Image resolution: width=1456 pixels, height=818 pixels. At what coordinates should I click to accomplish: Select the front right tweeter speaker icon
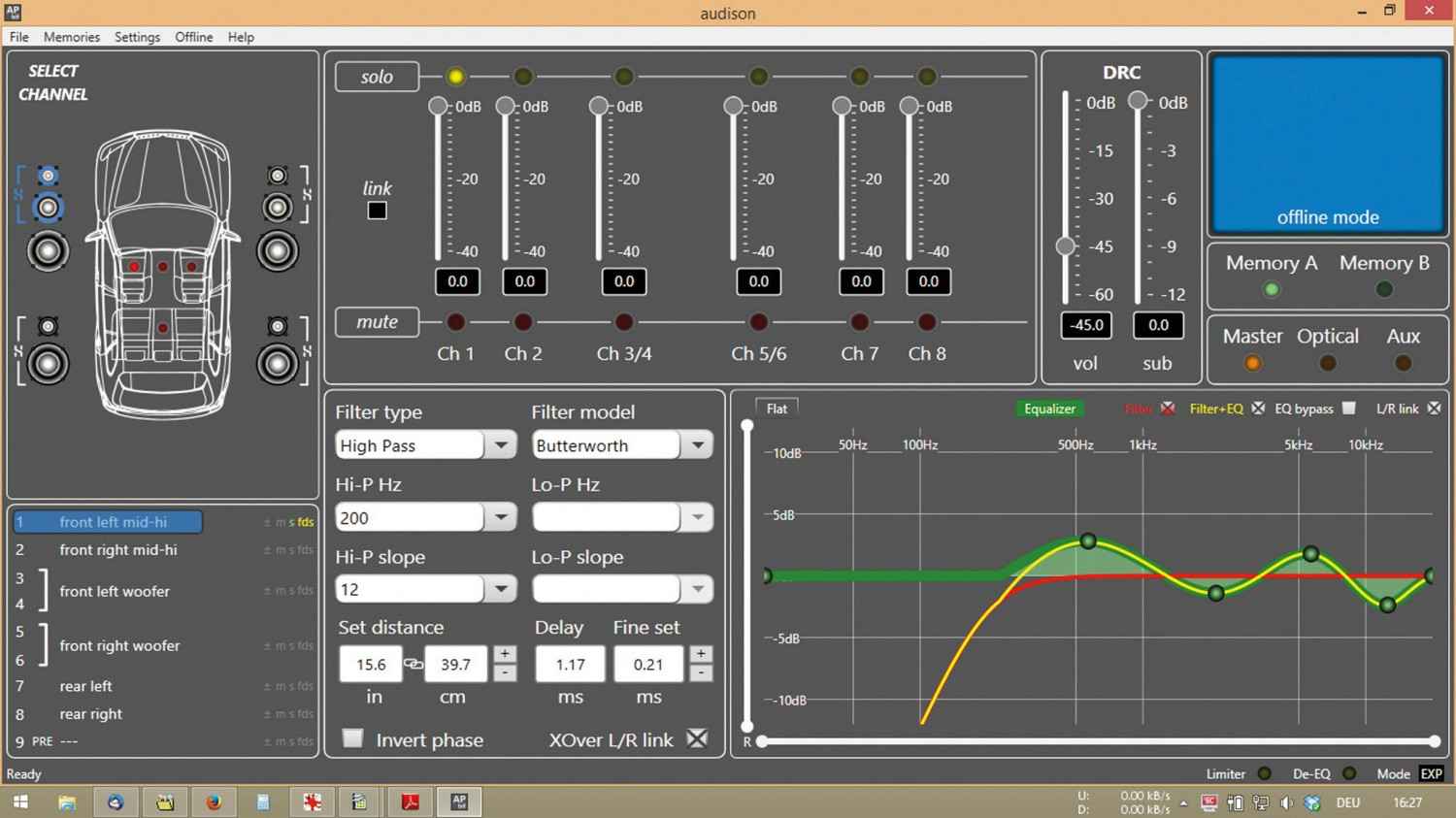(x=278, y=176)
